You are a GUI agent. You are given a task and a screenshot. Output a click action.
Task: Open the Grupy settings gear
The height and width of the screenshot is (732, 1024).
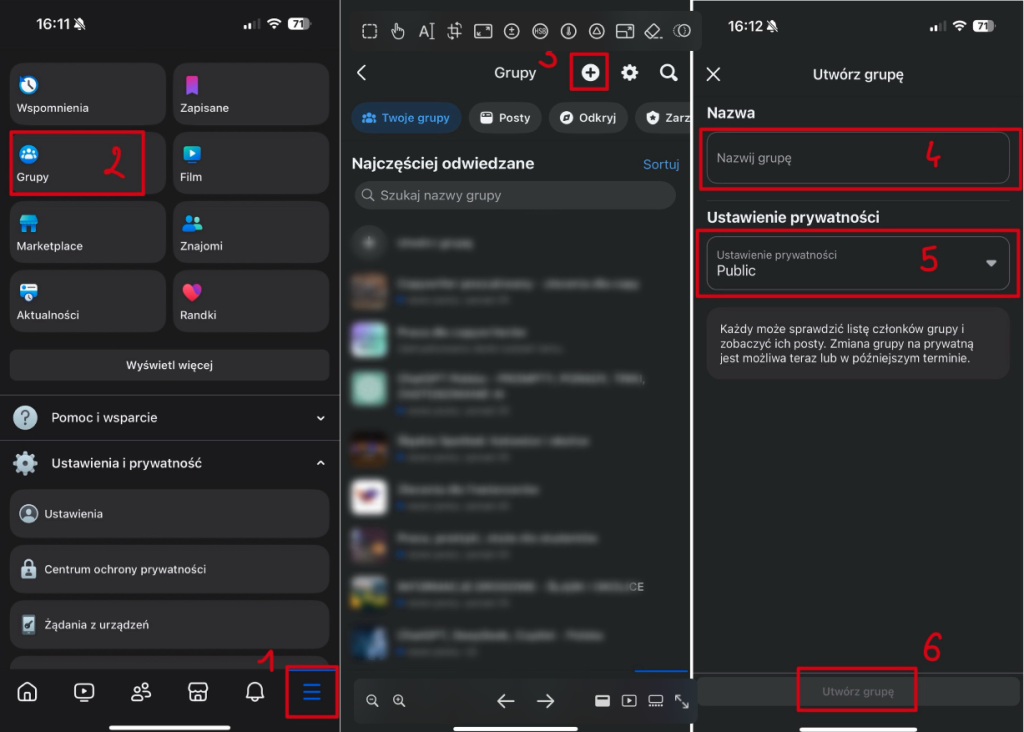tap(629, 72)
